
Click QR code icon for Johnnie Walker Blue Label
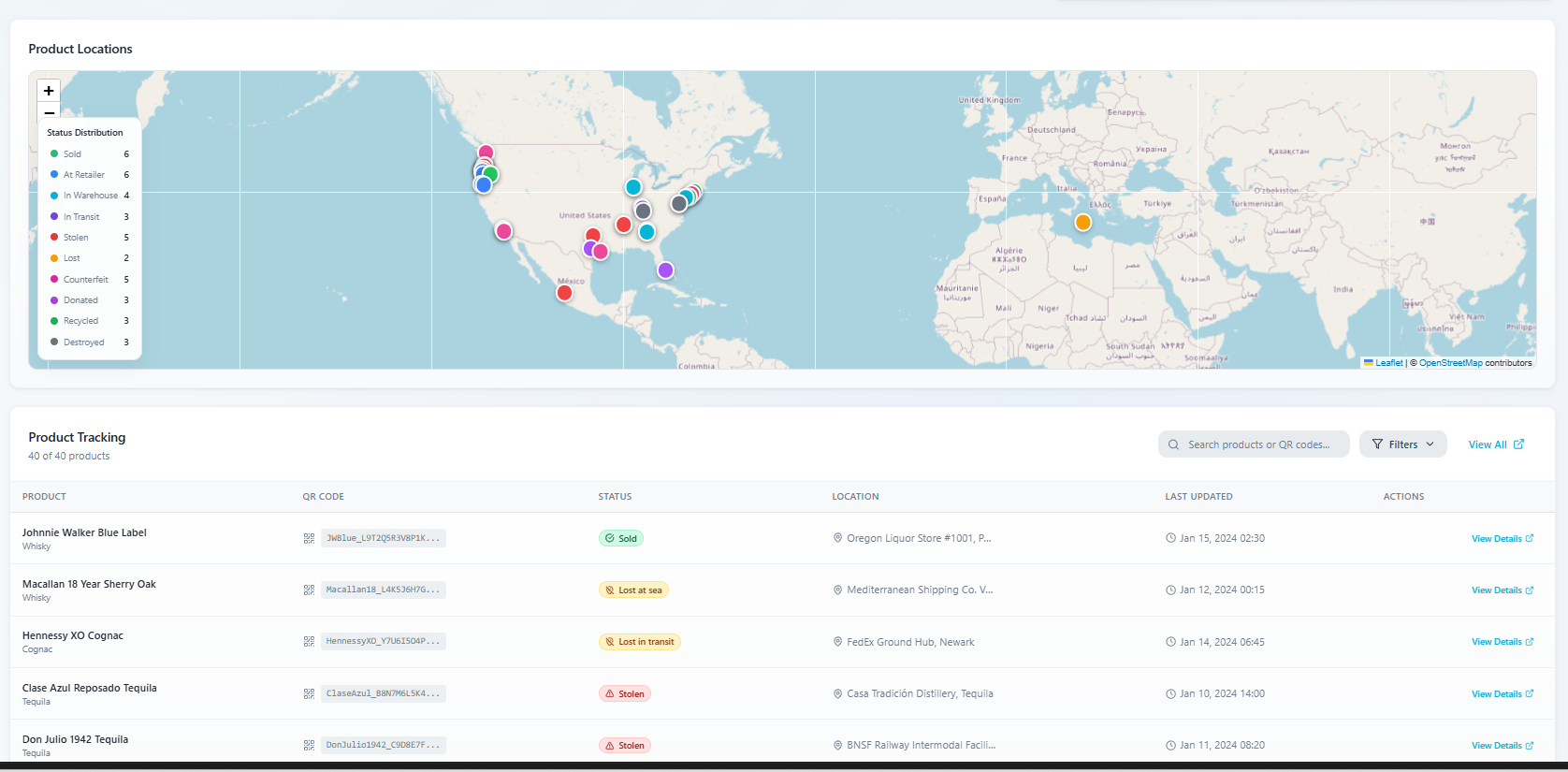click(309, 538)
